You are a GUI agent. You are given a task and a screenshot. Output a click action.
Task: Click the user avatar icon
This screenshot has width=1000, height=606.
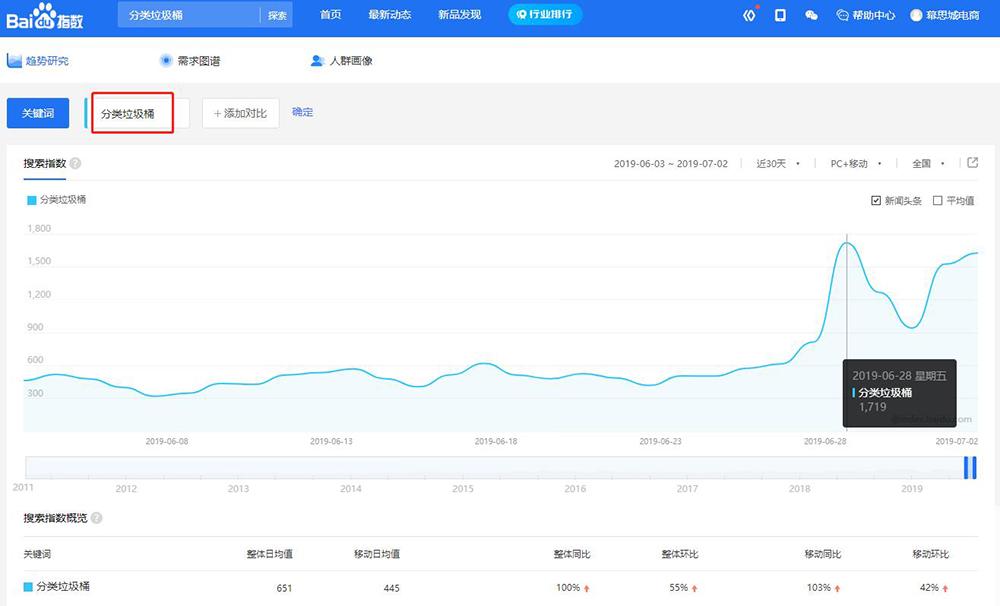916,15
